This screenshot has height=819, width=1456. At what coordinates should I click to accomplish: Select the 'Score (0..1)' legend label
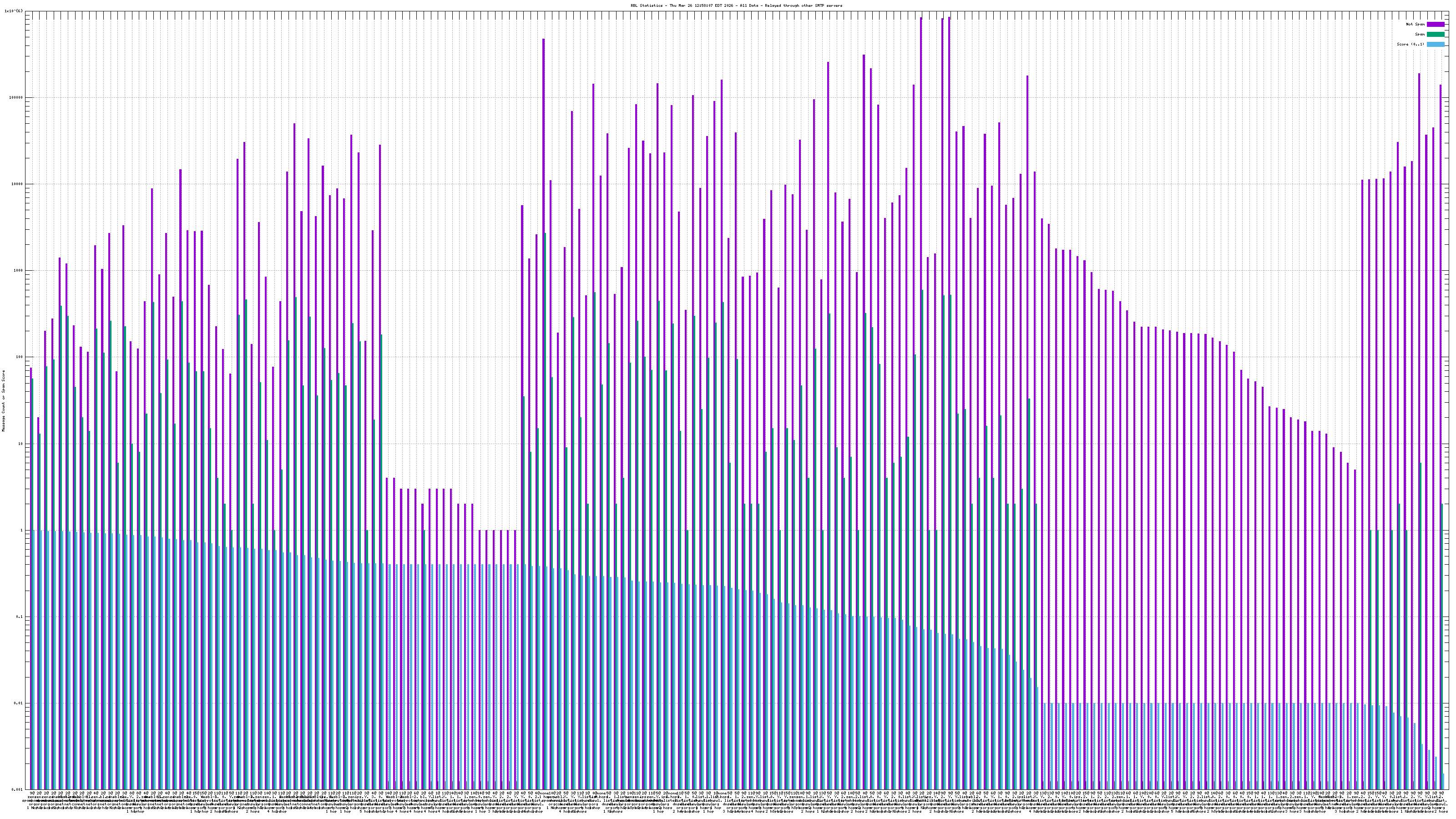(x=1410, y=44)
